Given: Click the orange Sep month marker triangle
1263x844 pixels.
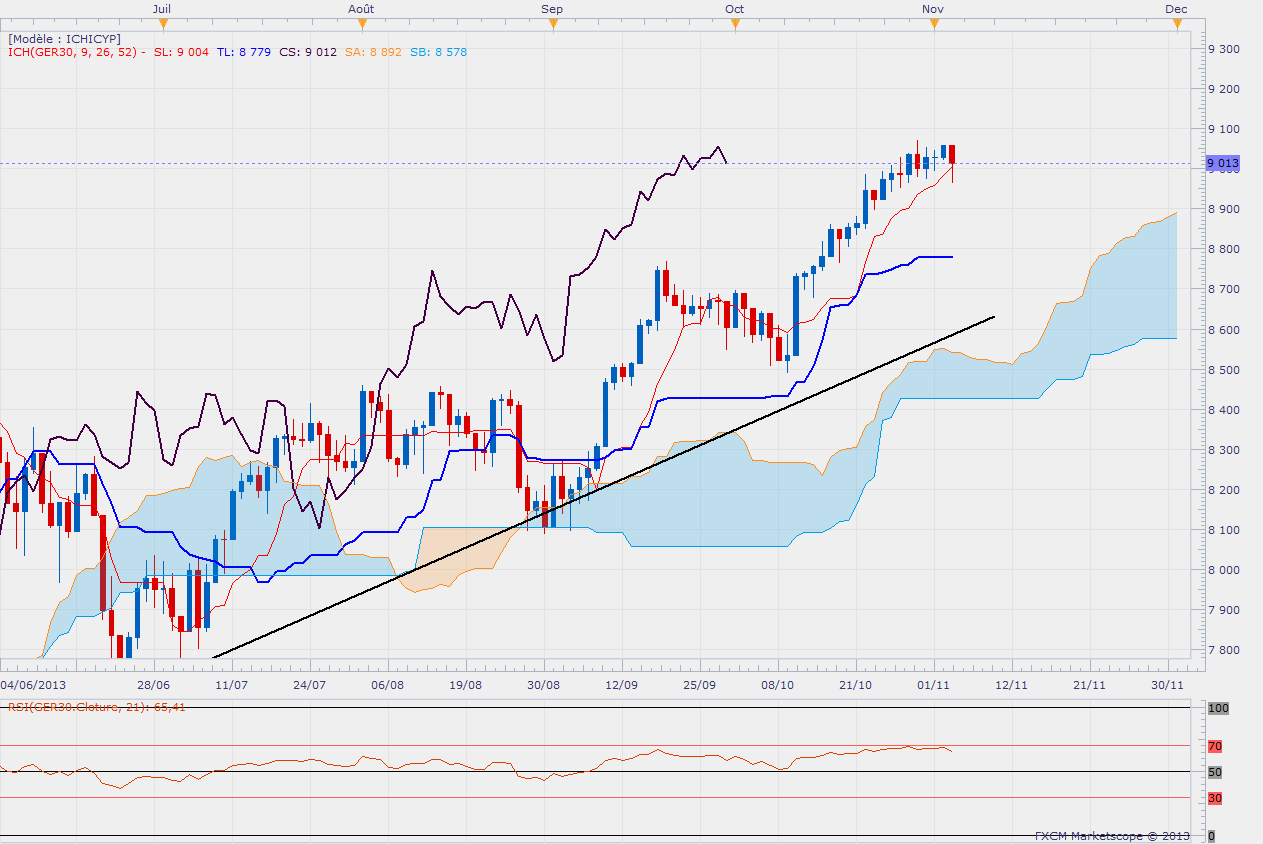Looking at the screenshot, I should 552,24.
